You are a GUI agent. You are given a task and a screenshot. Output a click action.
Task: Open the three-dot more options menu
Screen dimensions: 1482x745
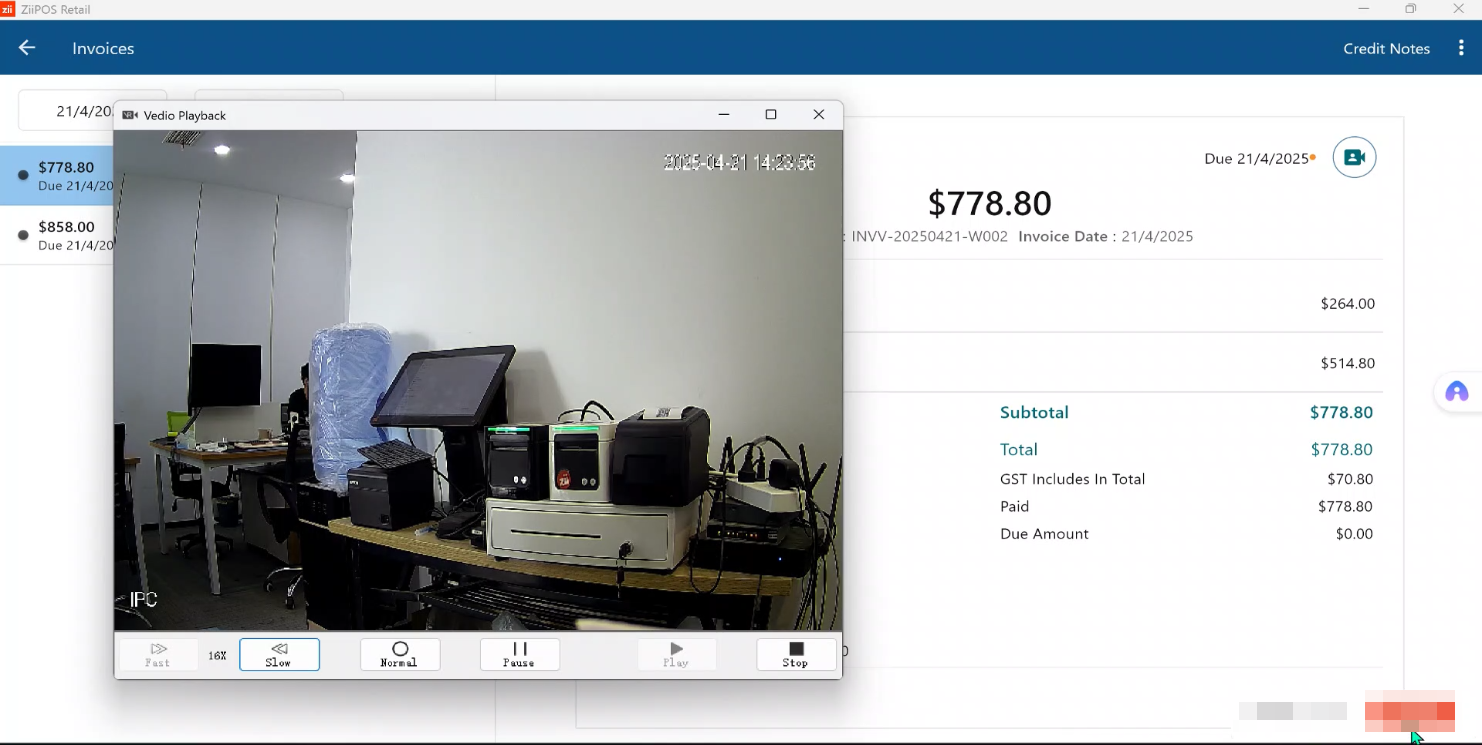[x=1461, y=48]
